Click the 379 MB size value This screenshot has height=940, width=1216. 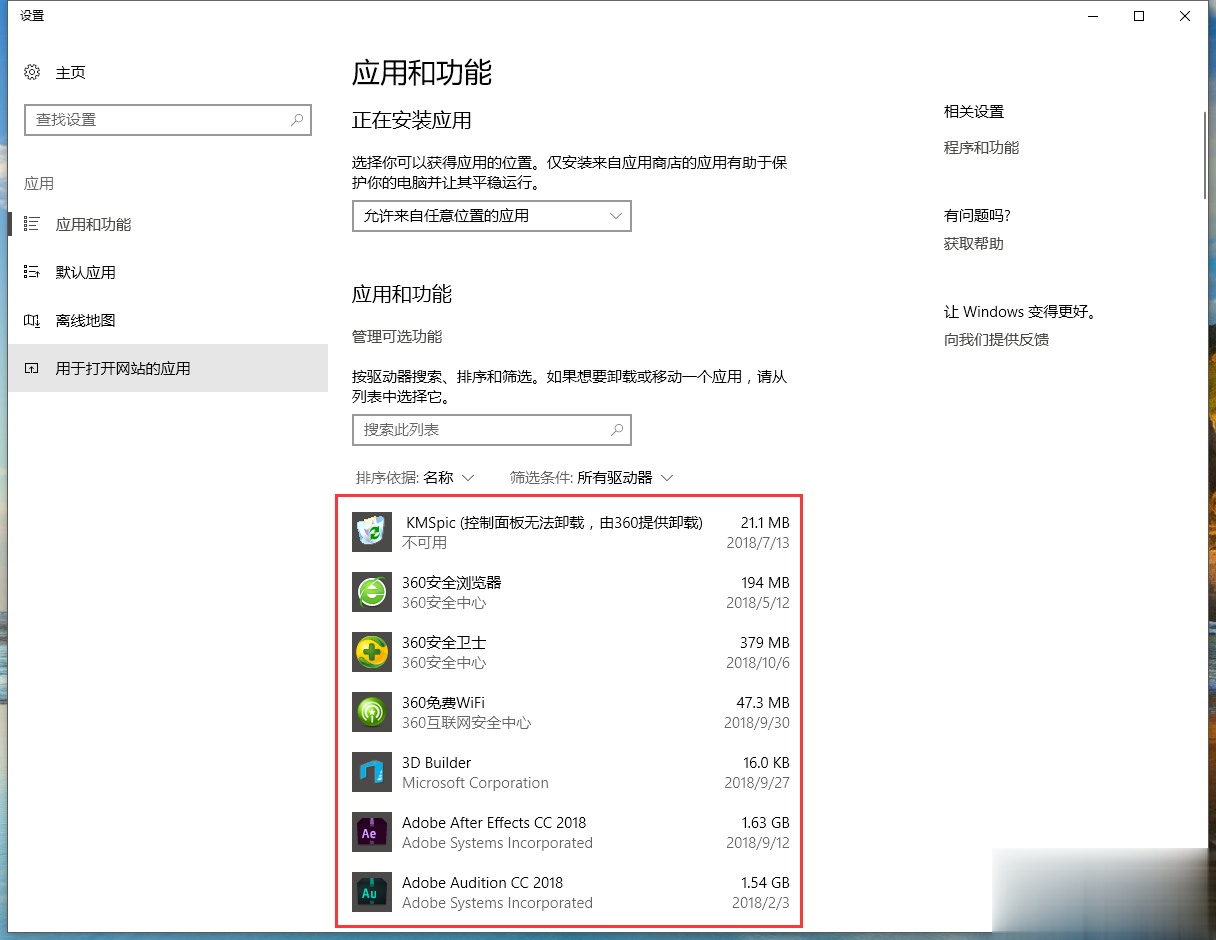point(767,643)
